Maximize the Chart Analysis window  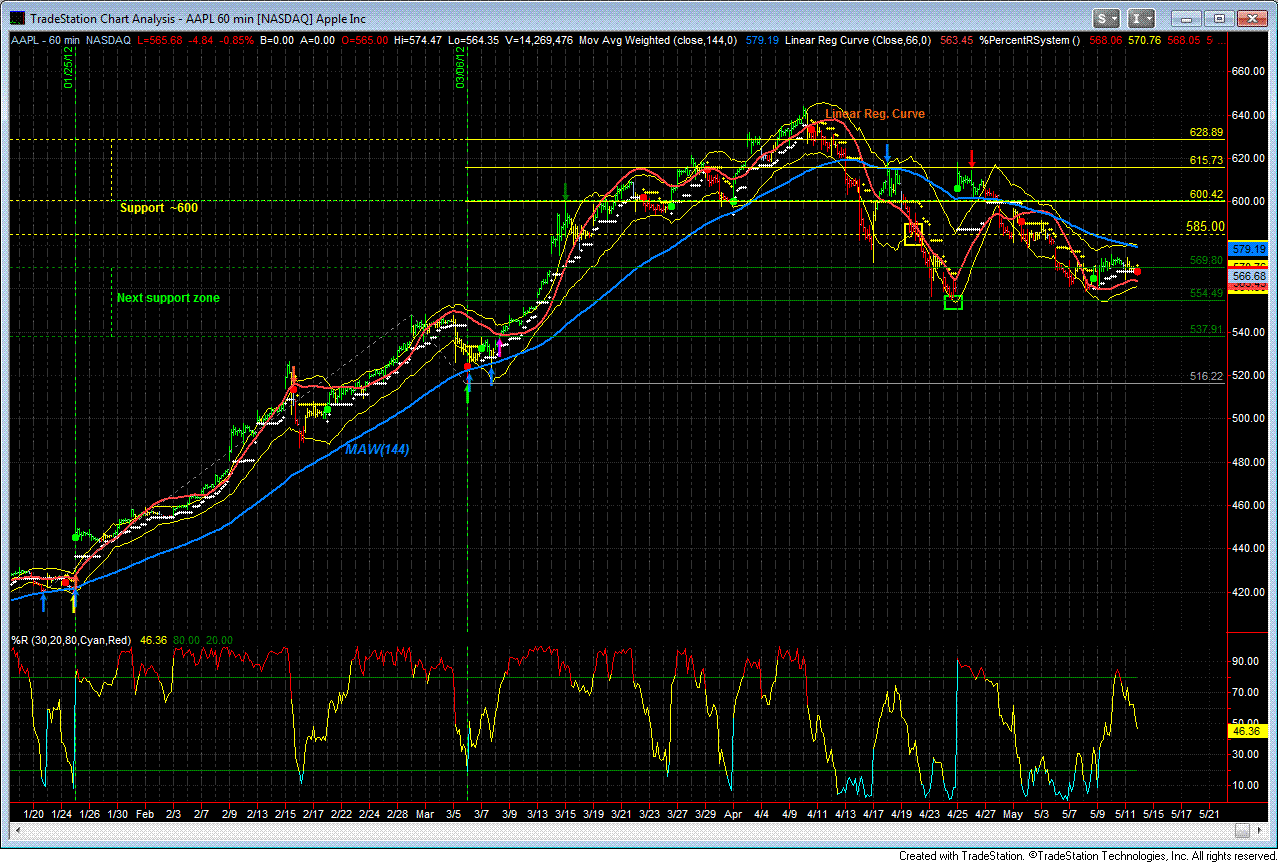click(1218, 18)
